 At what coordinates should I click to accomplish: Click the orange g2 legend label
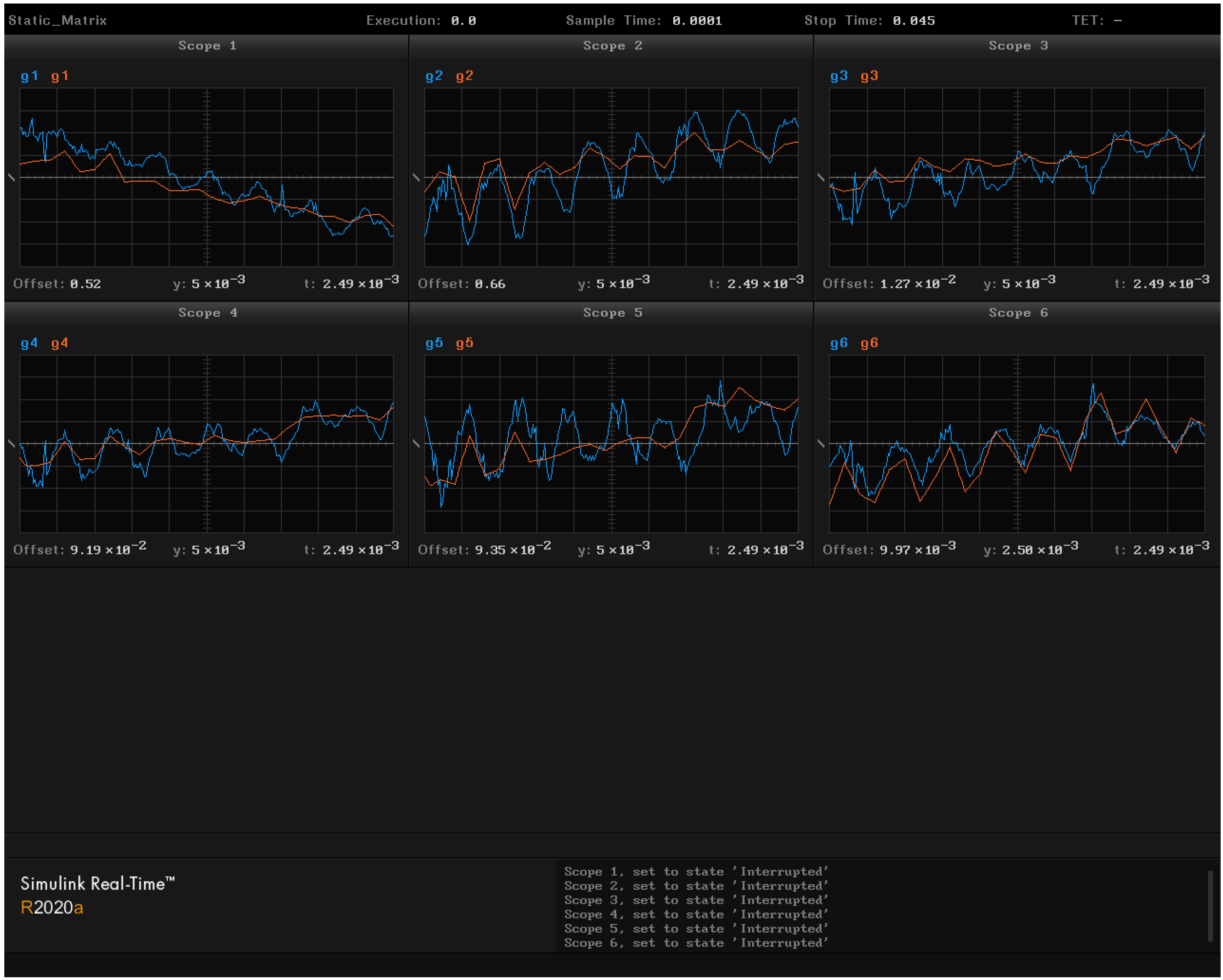464,76
